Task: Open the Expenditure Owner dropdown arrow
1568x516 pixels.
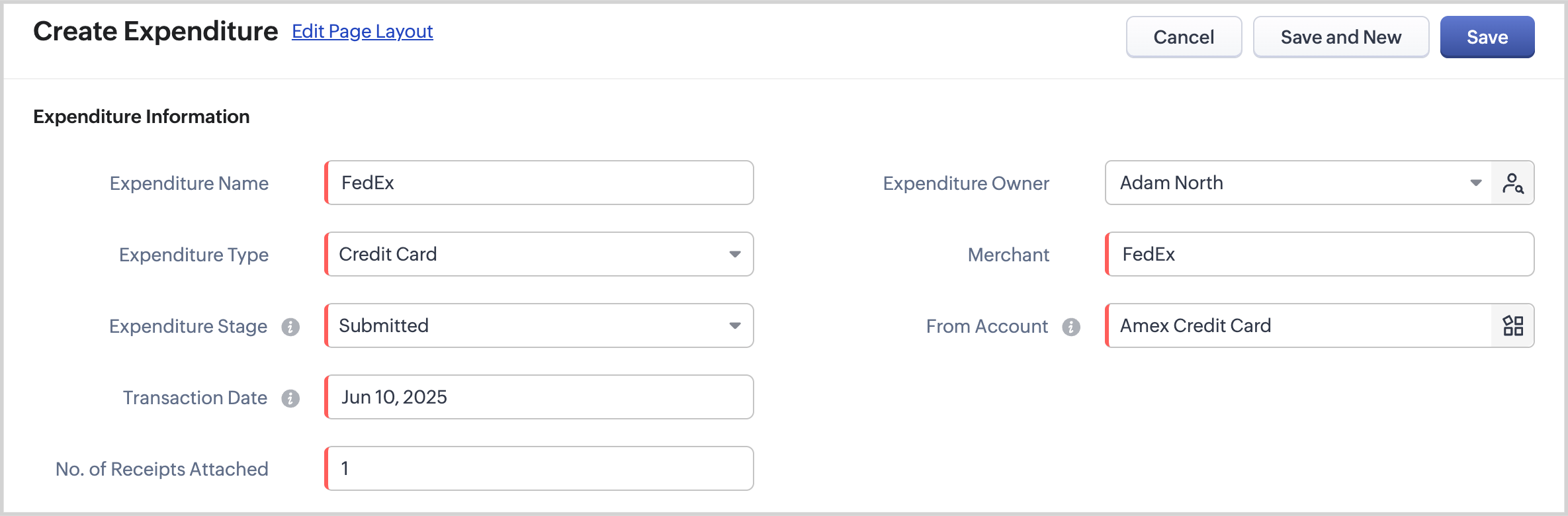Action: click(1475, 183)
